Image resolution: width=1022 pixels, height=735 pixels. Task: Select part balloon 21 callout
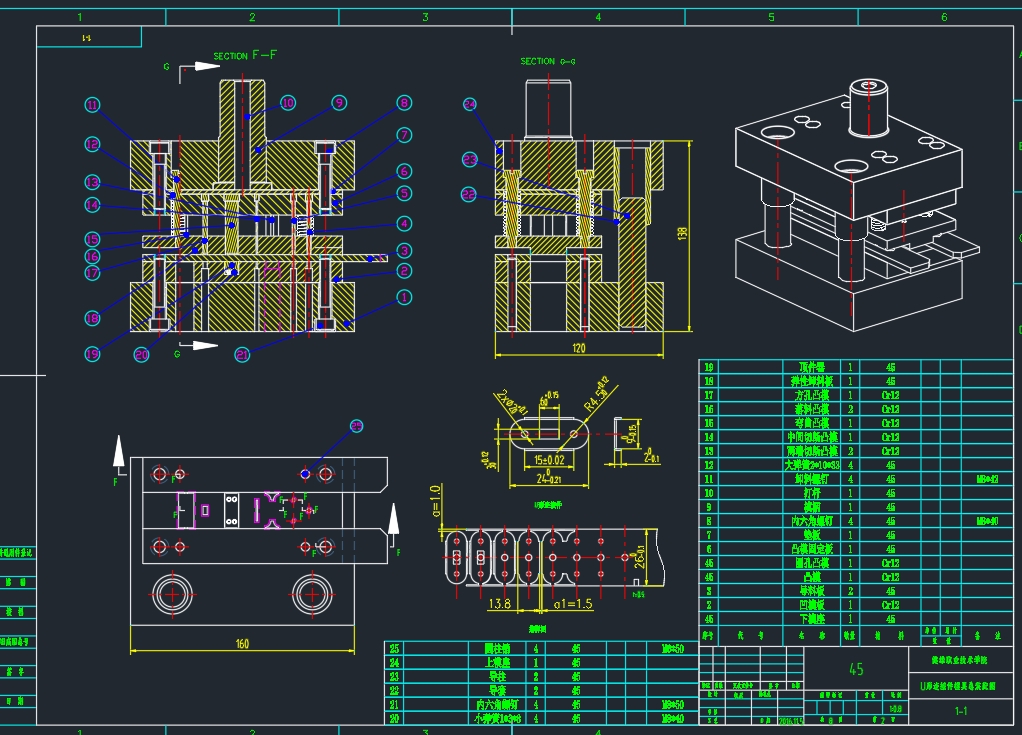click(x=242, y=354)
